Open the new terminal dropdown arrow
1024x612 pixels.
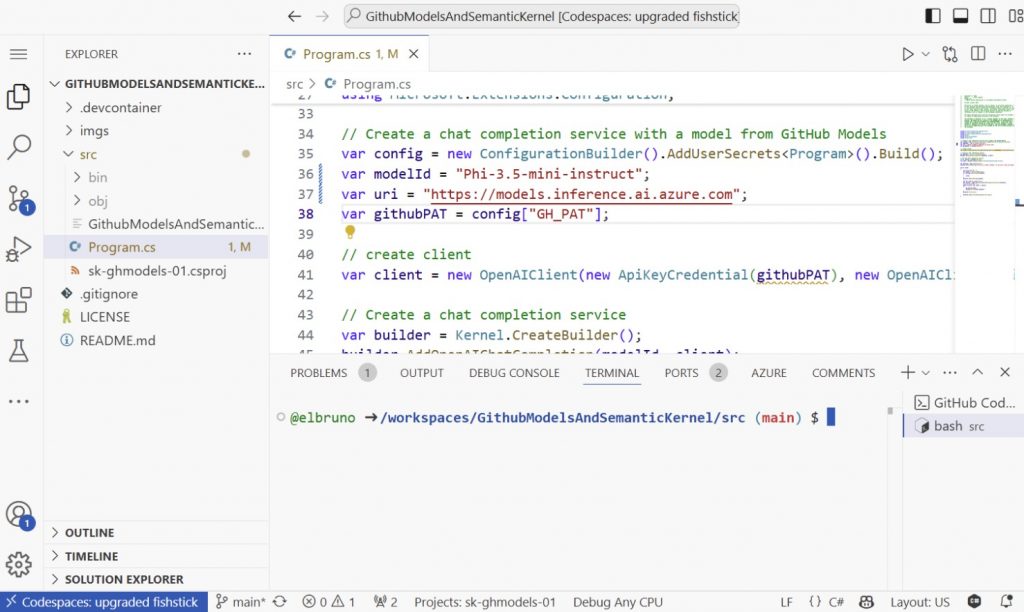[927, 373]
